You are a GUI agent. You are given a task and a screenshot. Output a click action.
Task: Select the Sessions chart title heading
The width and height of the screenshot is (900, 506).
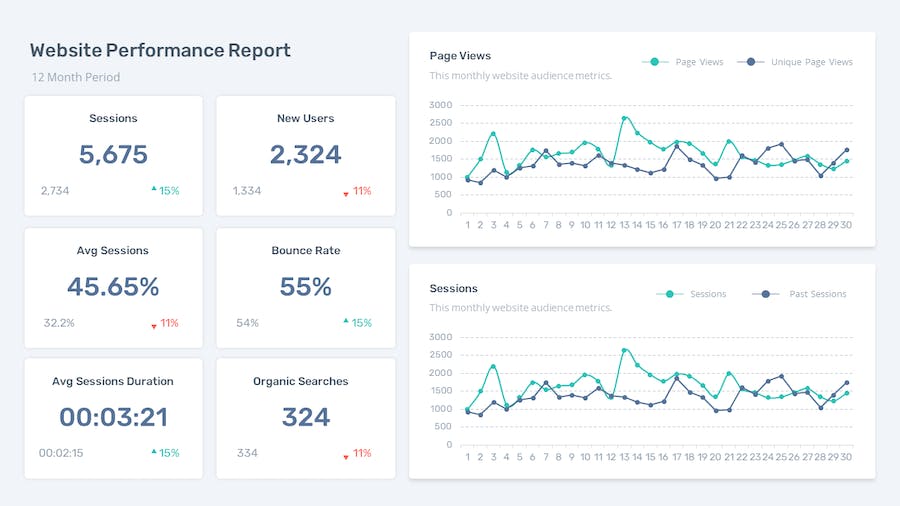coord(453,288)
